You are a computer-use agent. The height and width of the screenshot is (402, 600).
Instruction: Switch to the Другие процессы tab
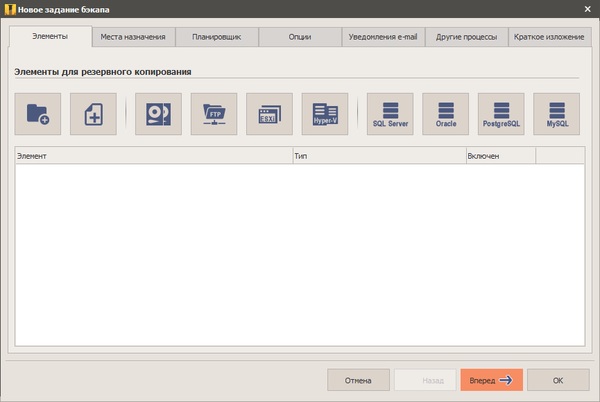click(x=465, y=37)
